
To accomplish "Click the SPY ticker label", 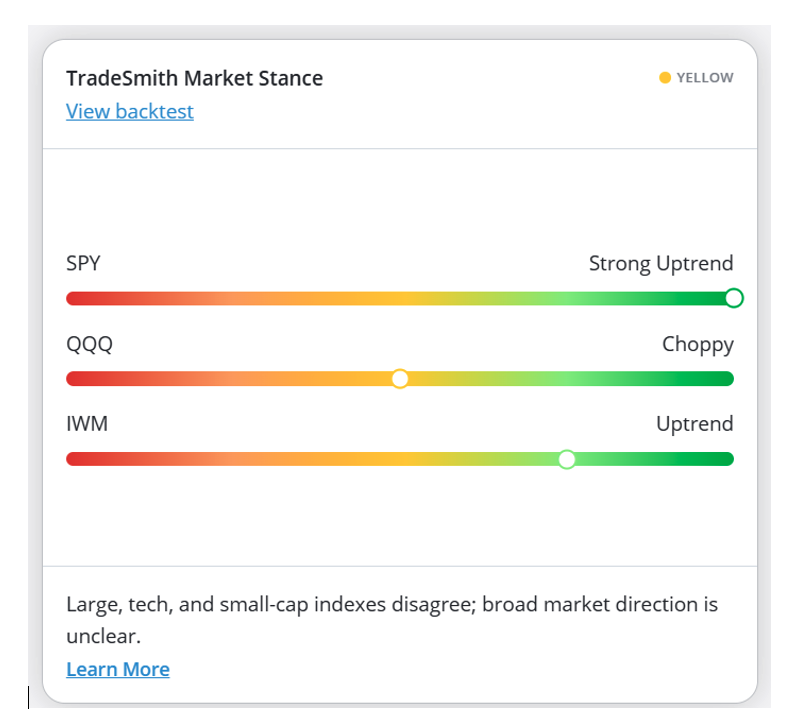I will [x=83, y=263].
